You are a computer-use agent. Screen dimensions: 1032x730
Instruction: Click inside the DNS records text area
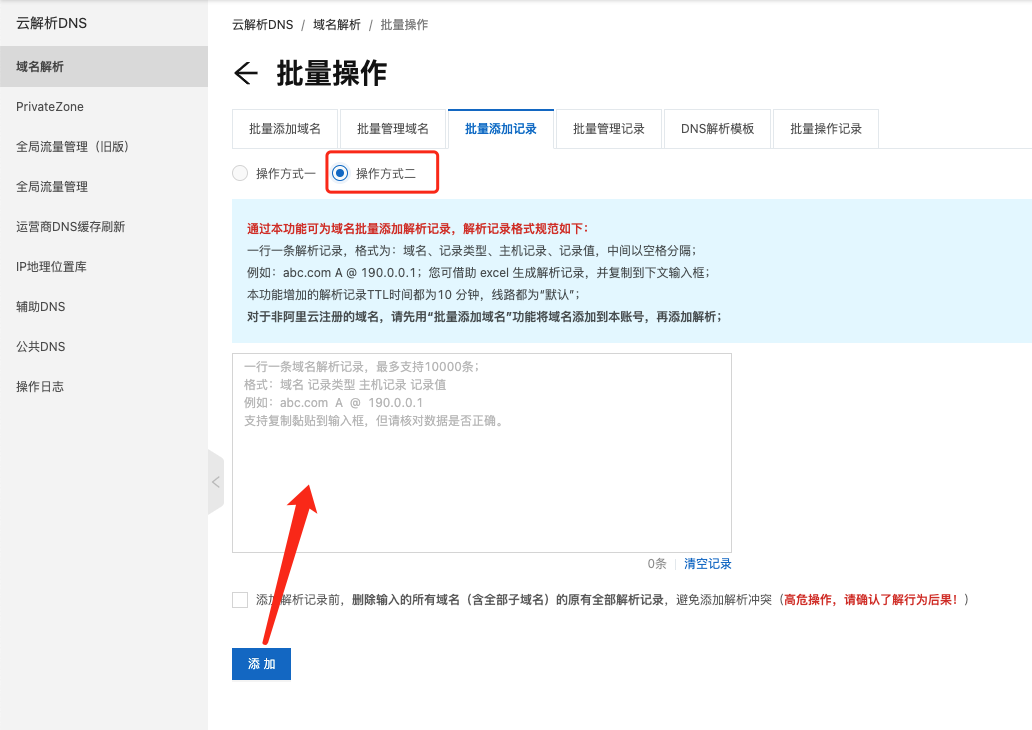[x=481, y=470]
